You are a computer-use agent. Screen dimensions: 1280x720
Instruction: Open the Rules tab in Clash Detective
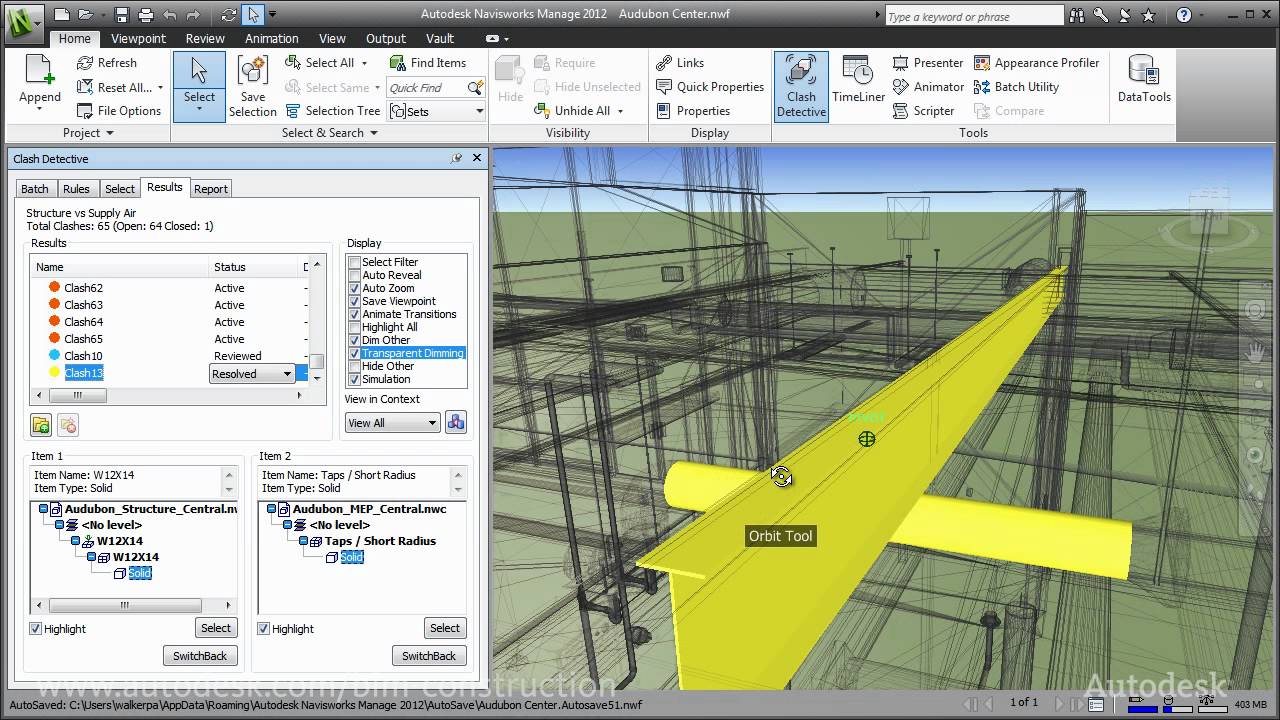76,189
